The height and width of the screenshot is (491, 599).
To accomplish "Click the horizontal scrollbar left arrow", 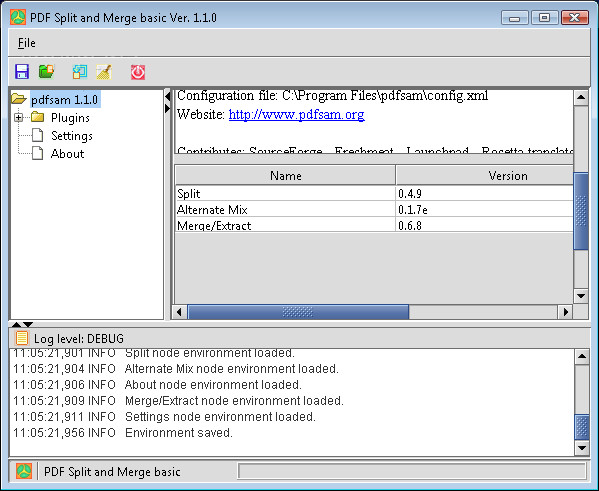I will (179, 312).
